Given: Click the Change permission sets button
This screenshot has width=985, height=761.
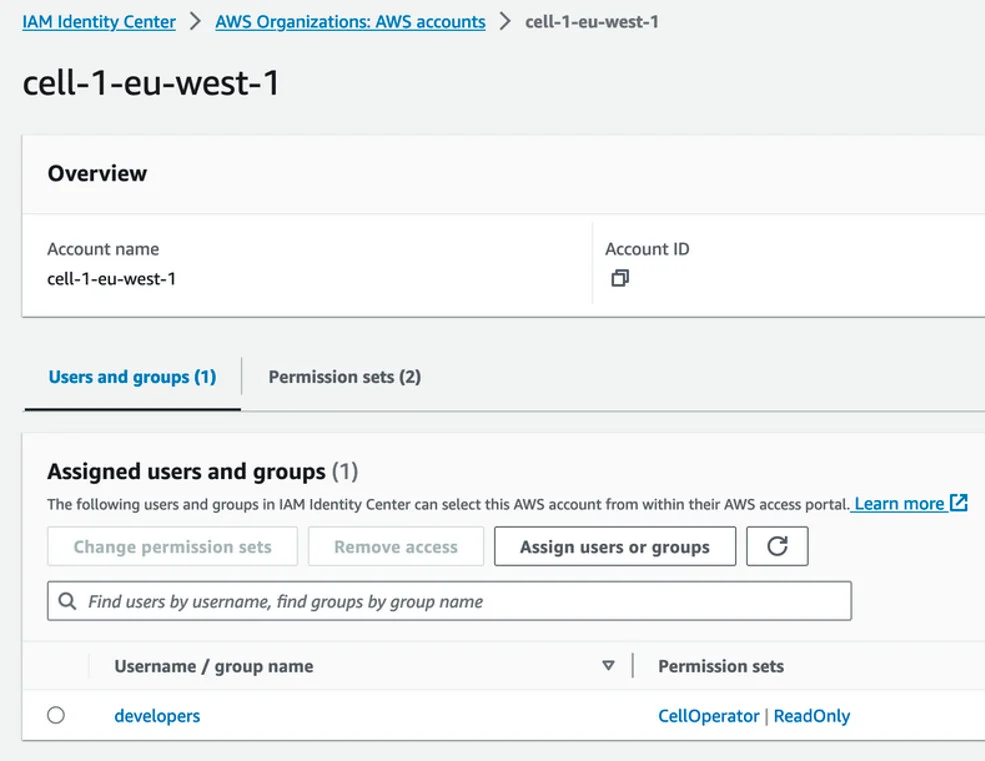Looking at the screenshot, I should [x=172, y=547].
